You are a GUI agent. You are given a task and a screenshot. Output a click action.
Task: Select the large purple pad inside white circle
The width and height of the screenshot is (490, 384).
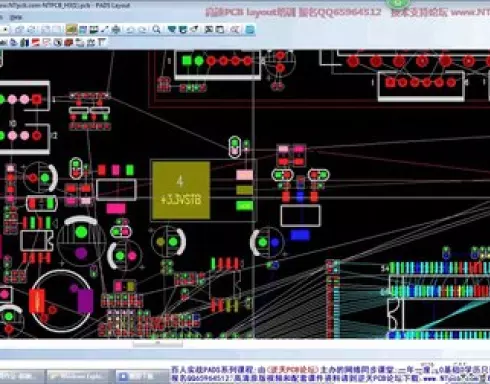pos(86,301)
